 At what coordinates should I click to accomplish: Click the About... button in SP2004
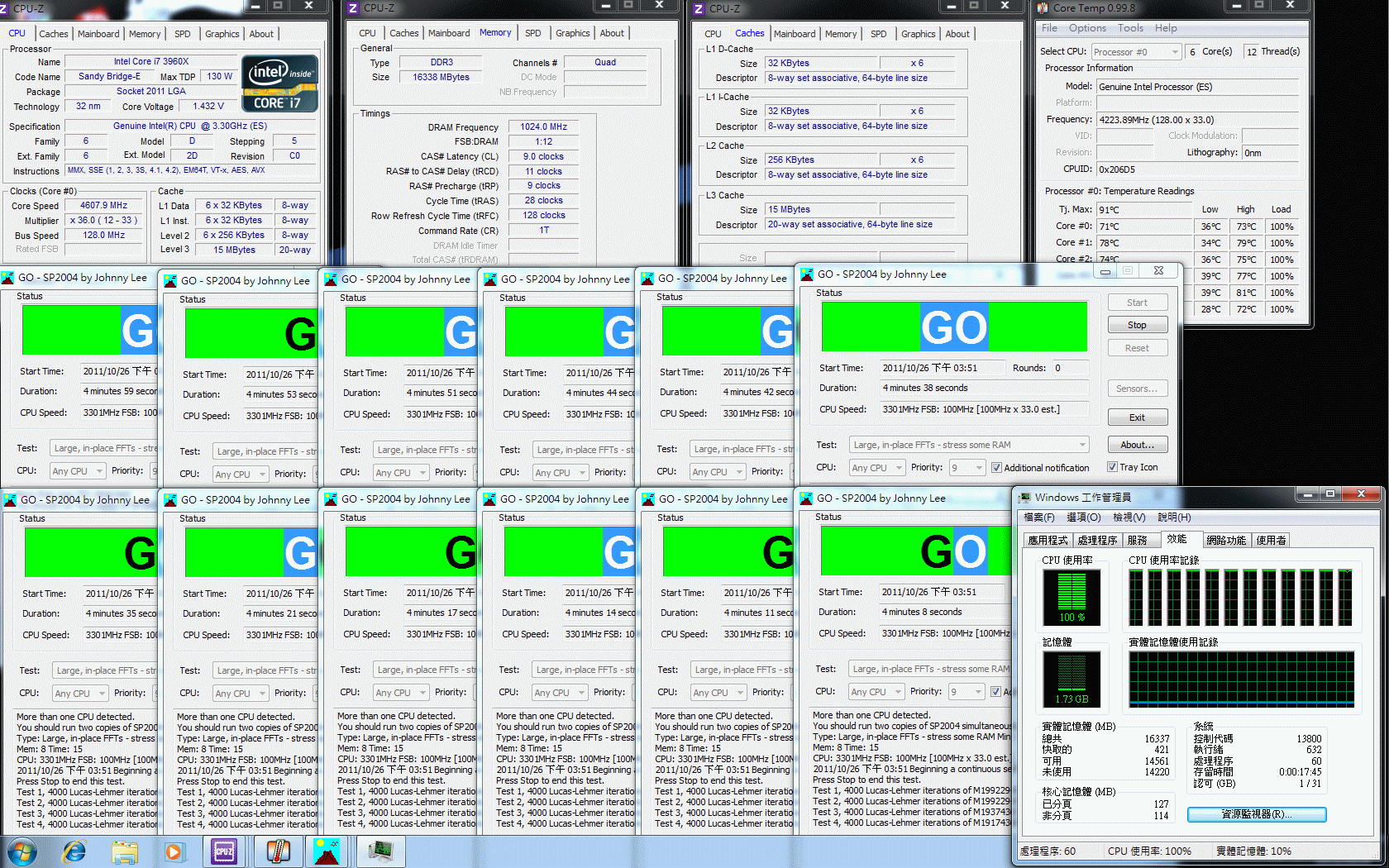tap(1137, 445)
